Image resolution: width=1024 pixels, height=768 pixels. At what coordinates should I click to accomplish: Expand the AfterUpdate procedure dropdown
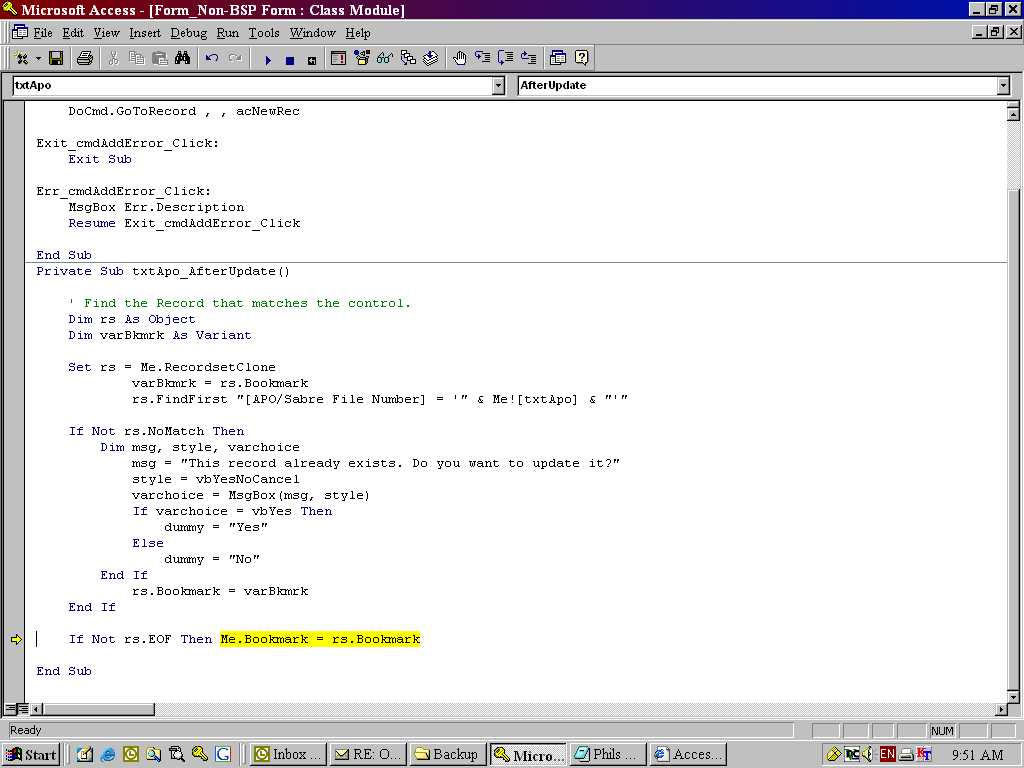(x=1003, y=86)
